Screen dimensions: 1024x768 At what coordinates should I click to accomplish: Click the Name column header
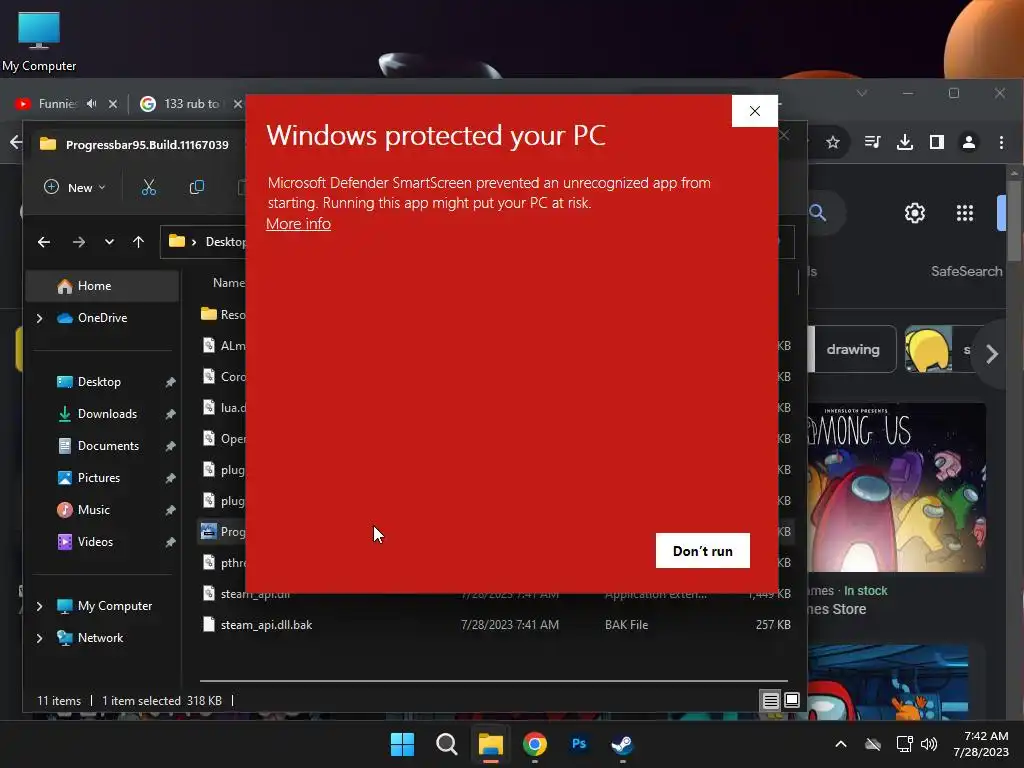pyautogui.click(x=229, y=283)
